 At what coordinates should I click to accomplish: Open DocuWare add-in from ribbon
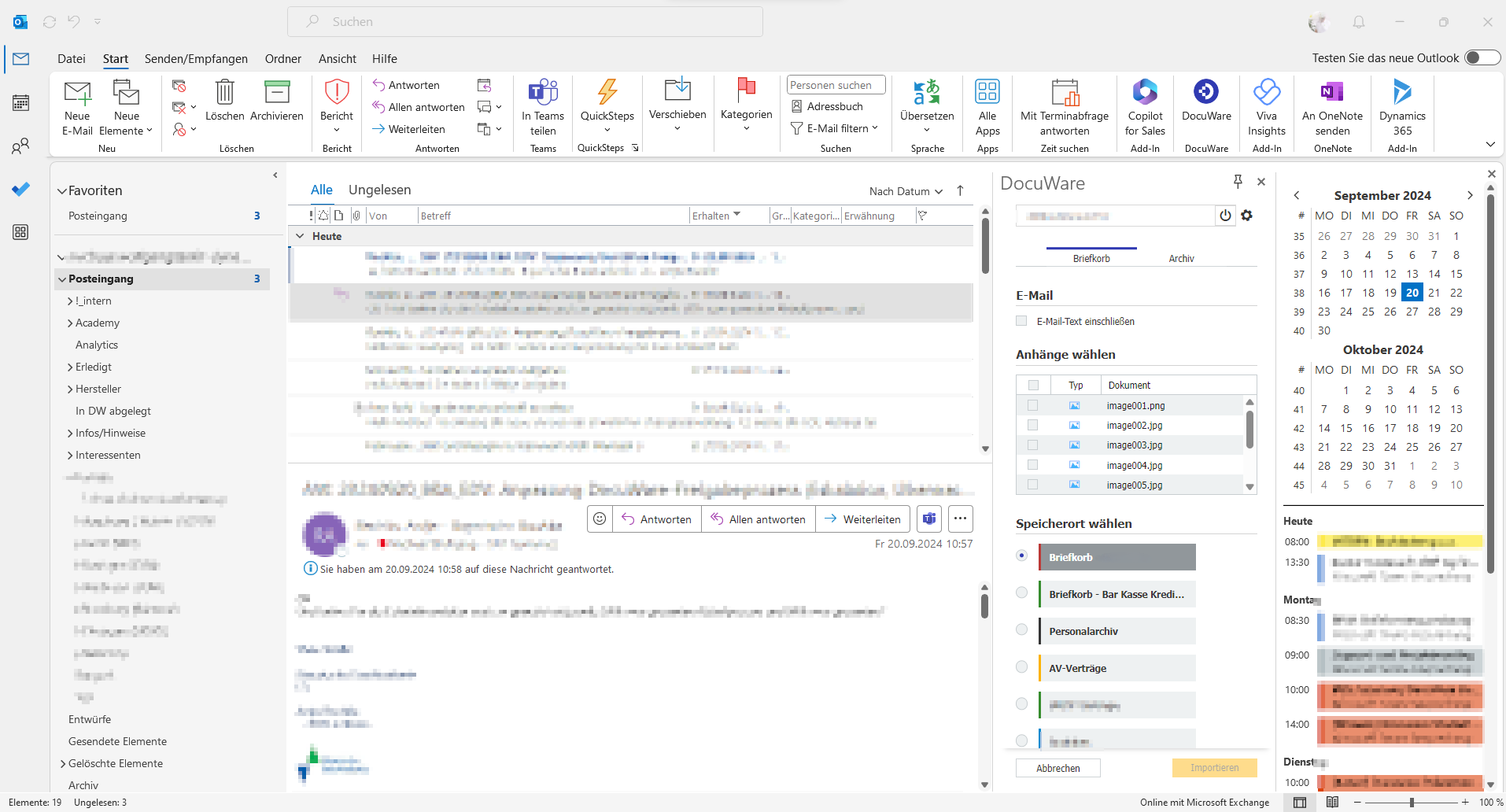tap(1206, 100)
